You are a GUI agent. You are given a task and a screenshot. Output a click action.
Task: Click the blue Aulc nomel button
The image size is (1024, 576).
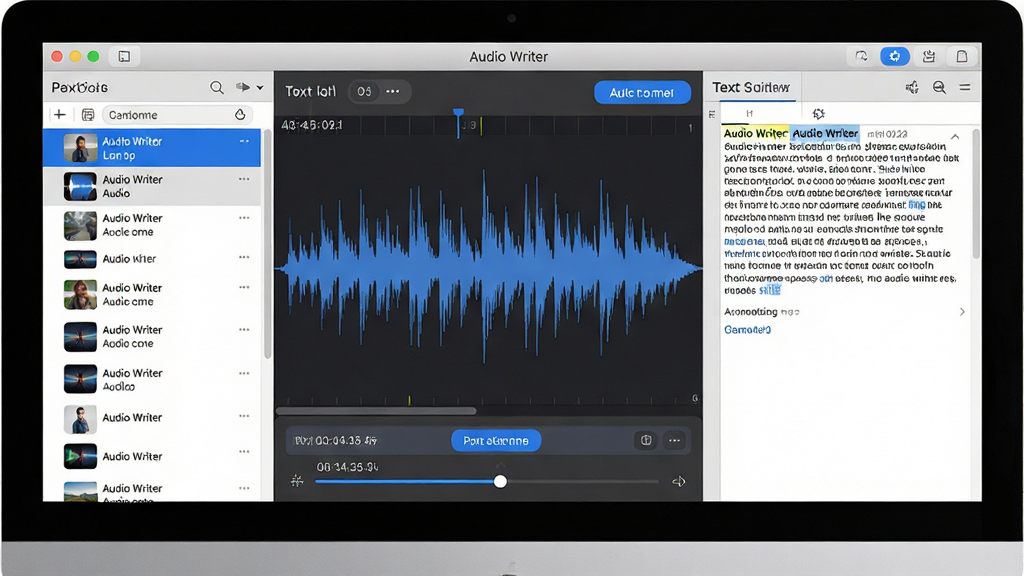[x=642, y=93]
